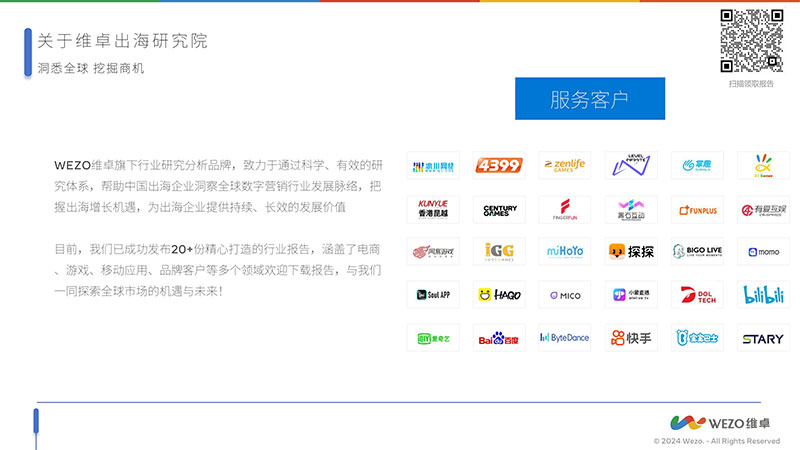Select the Zenlife Games logo
Viewport: 800px width, 450px height.
click(565, 165)
